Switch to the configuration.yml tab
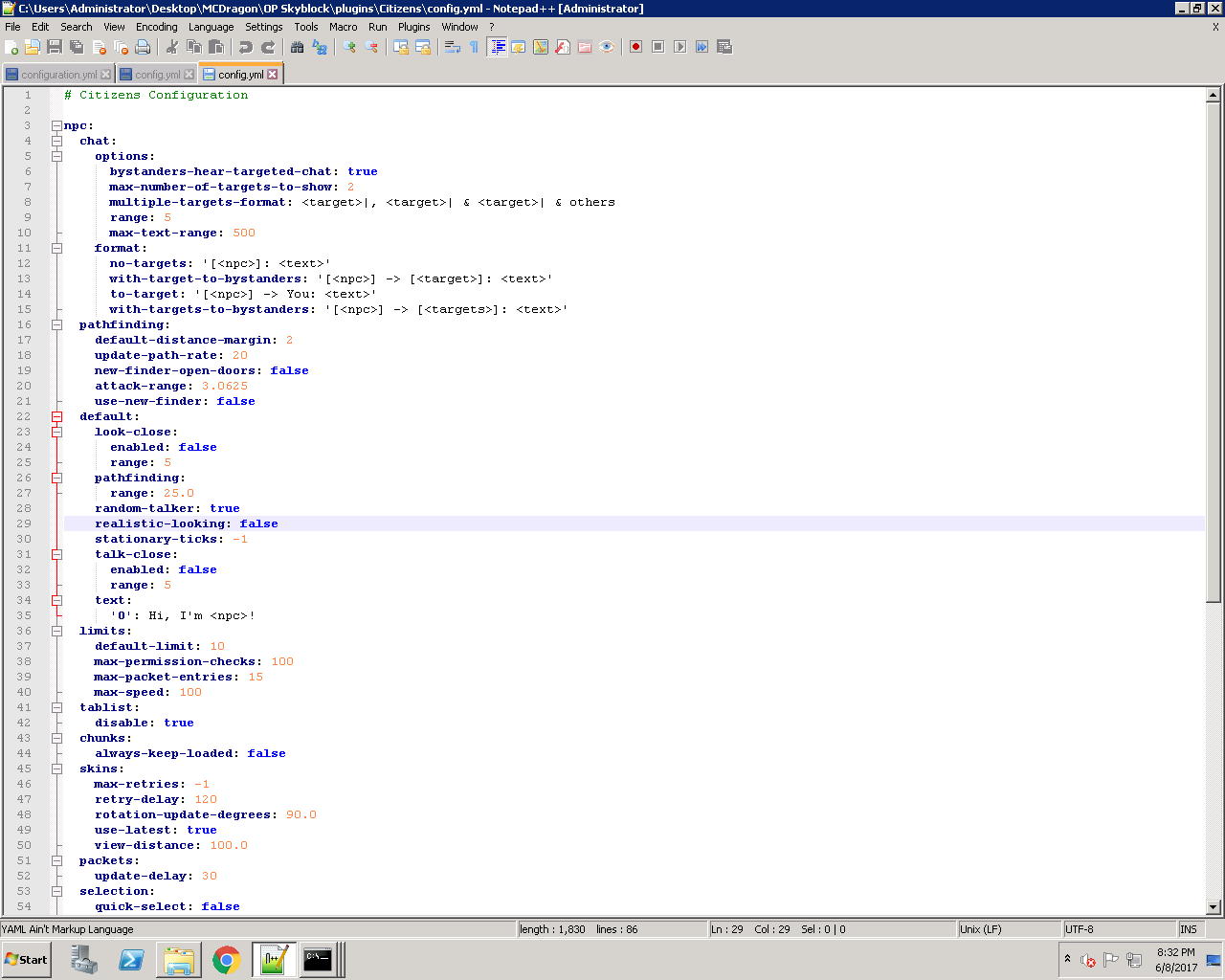This screenshot has height=980, width=1225. (x=58, y=75)
